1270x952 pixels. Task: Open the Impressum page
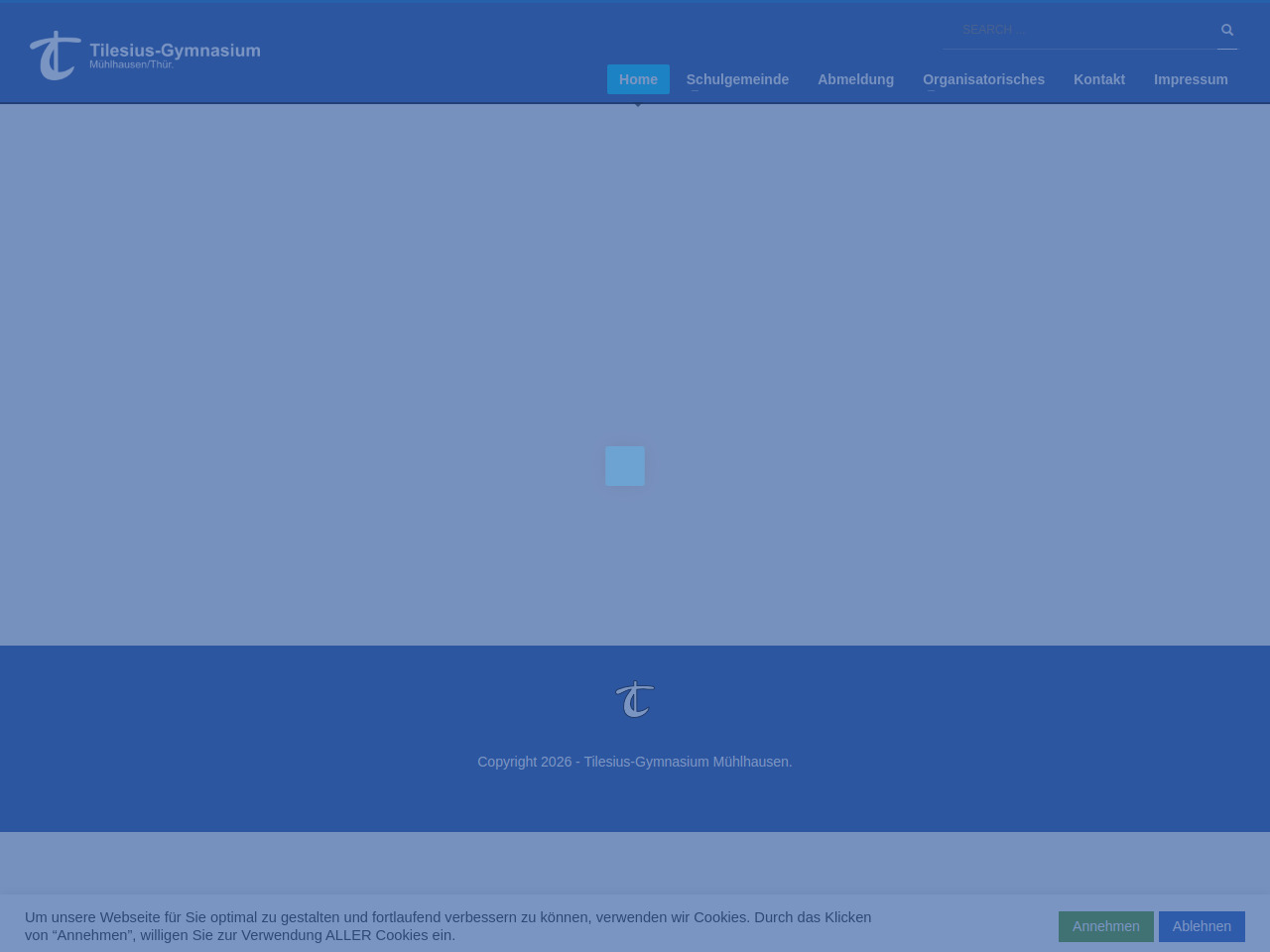point(1191,79)
